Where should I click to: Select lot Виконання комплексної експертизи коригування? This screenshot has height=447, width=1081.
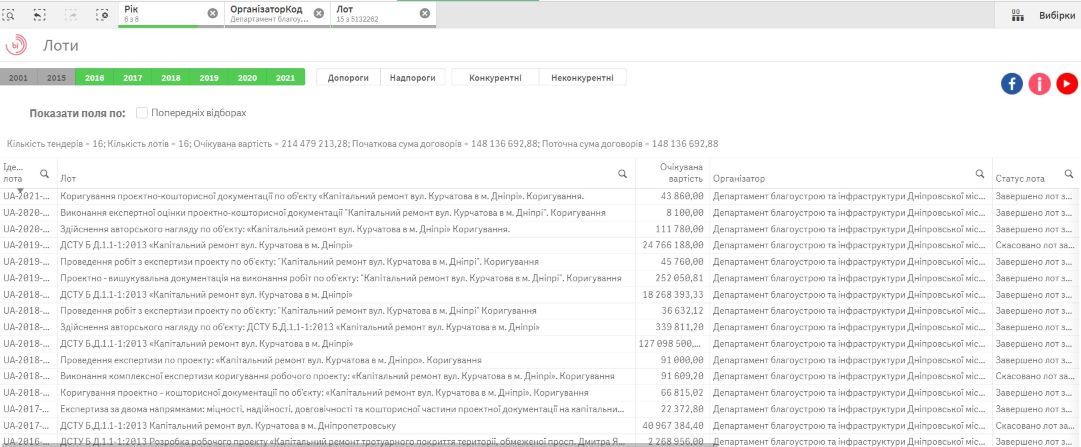point(337,377)
